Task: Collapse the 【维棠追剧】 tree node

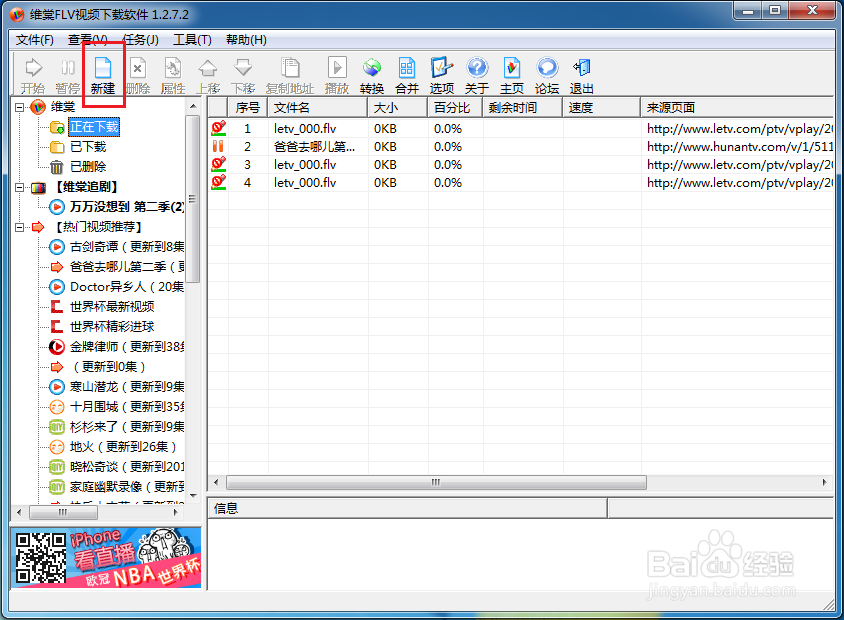Action: coord(19,187)
